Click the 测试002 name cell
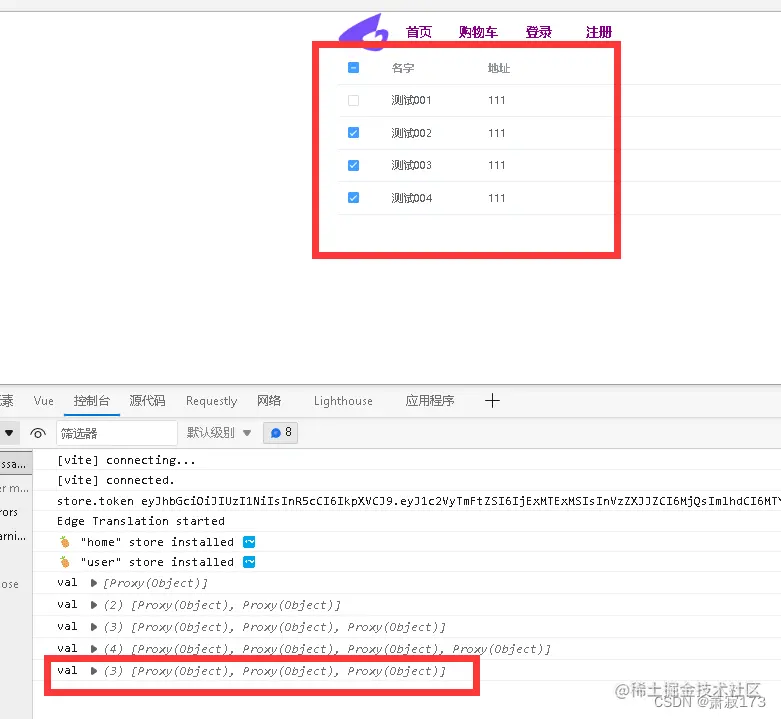The height and width of the screenshot is (719, 781). (411, 133)
